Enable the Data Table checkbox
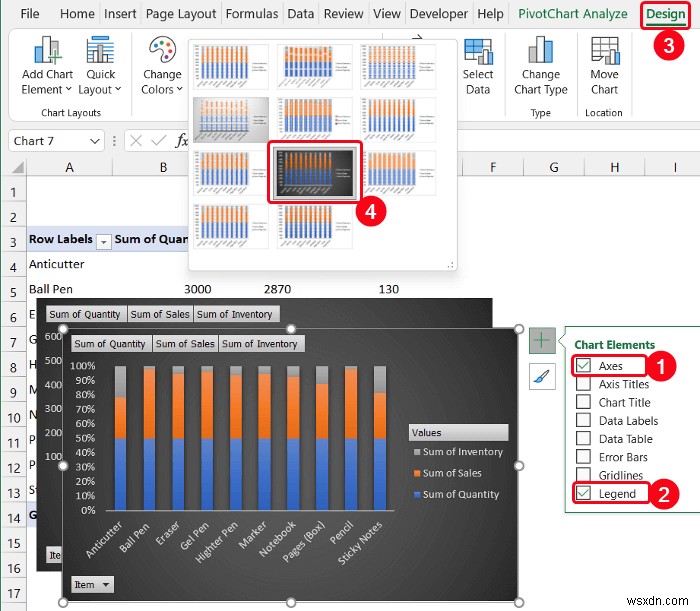 coord(583,438)
